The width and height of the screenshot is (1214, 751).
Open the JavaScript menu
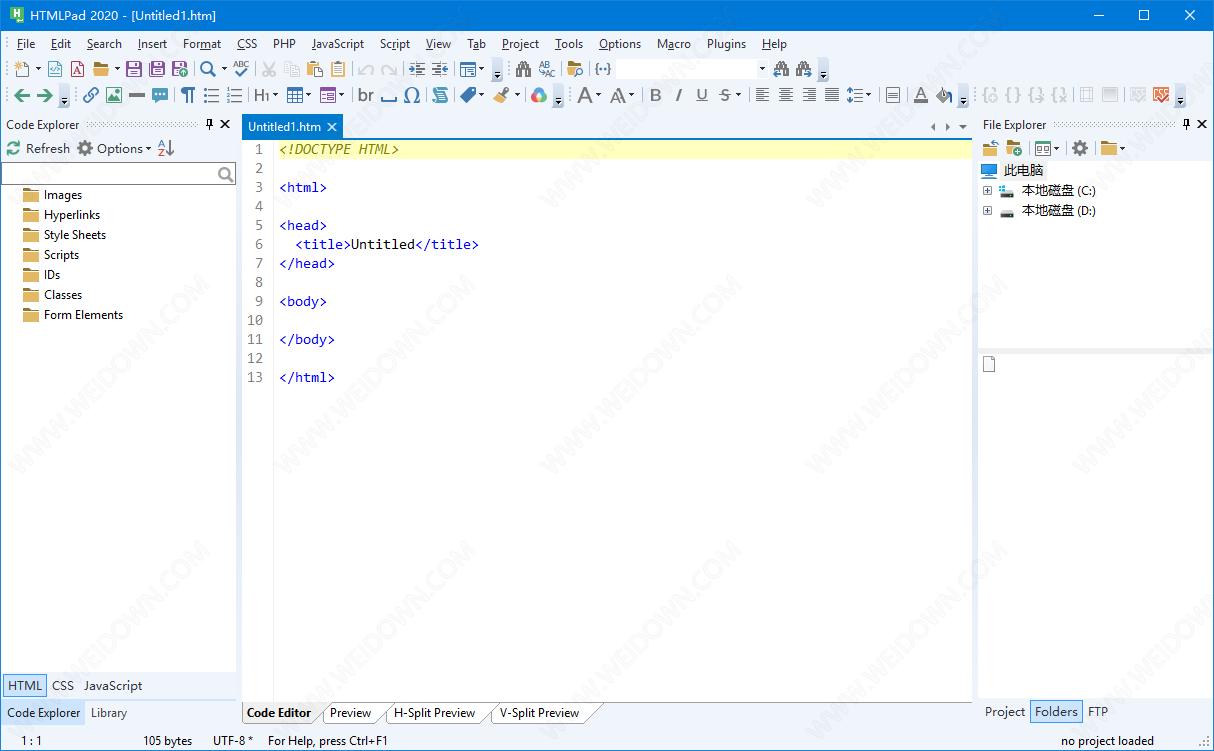click(x=338, y=44)
